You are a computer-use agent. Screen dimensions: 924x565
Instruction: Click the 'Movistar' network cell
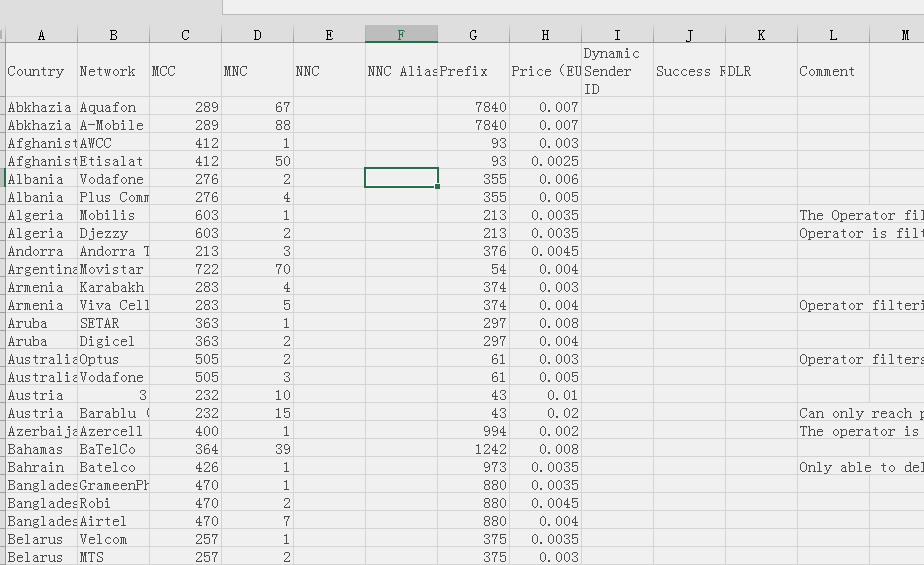(113, 269)
